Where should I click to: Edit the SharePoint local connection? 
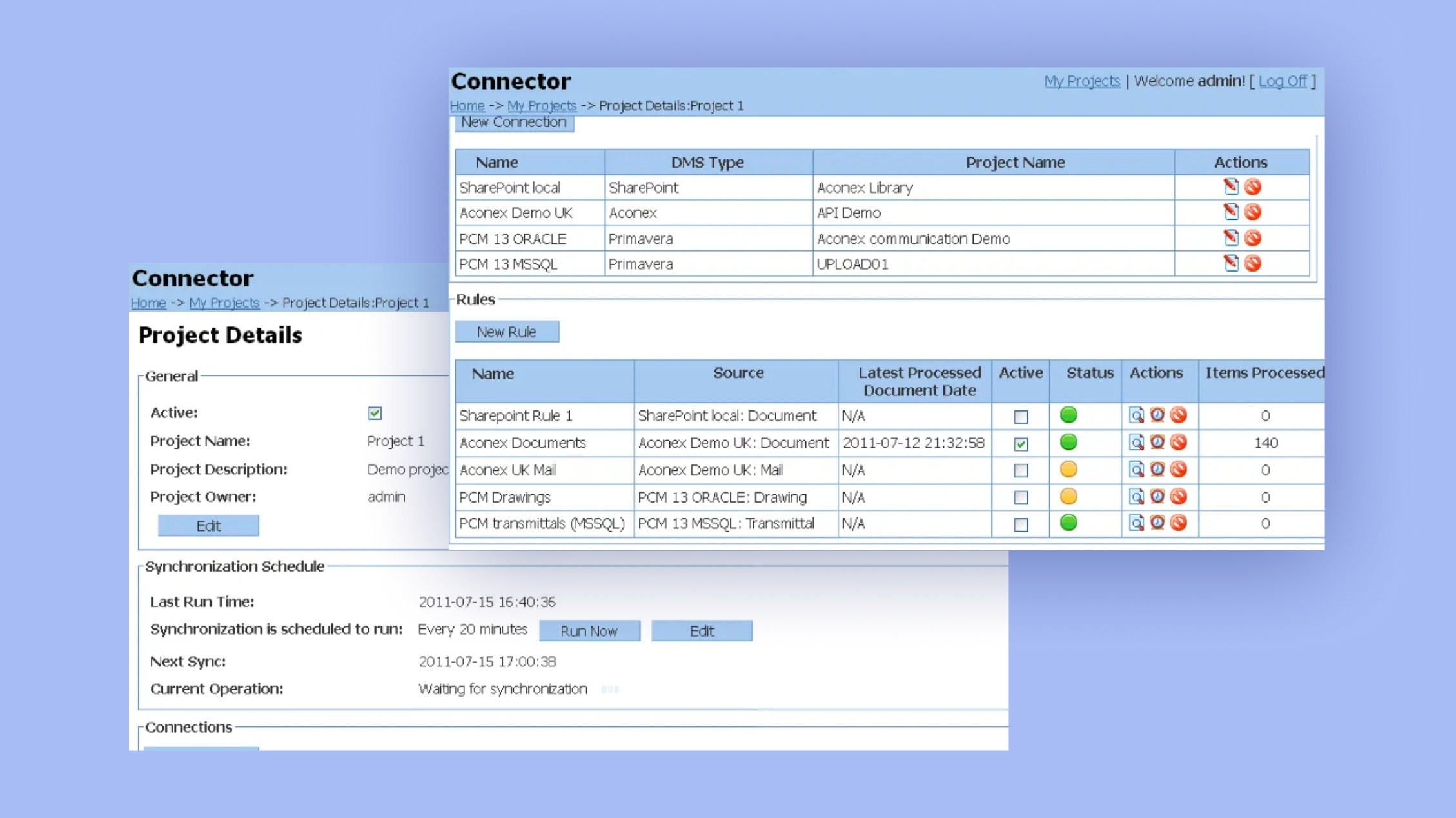pyautogui.click(x=1231, y=187)
